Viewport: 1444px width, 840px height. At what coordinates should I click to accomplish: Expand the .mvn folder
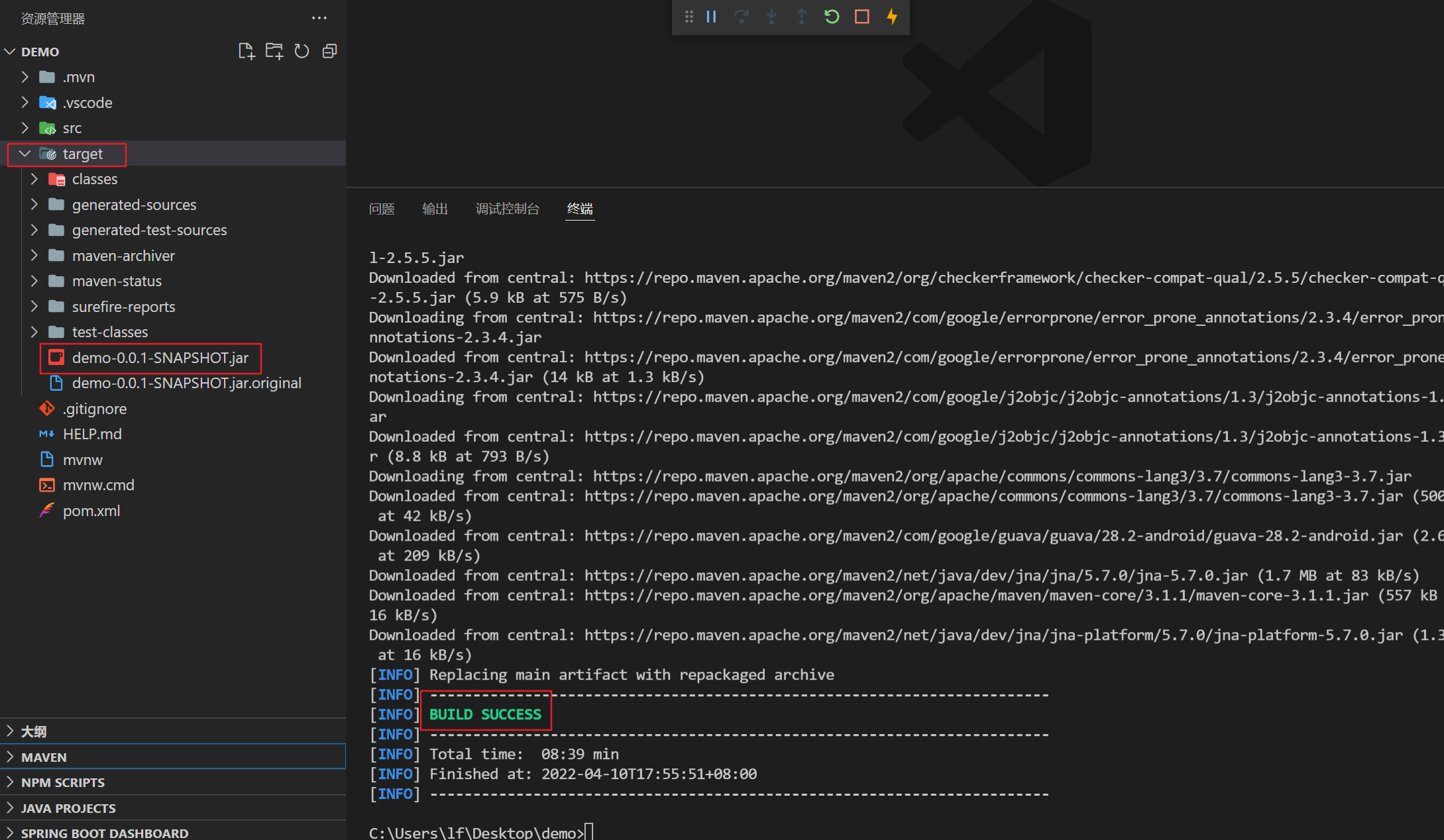(25, 77)
